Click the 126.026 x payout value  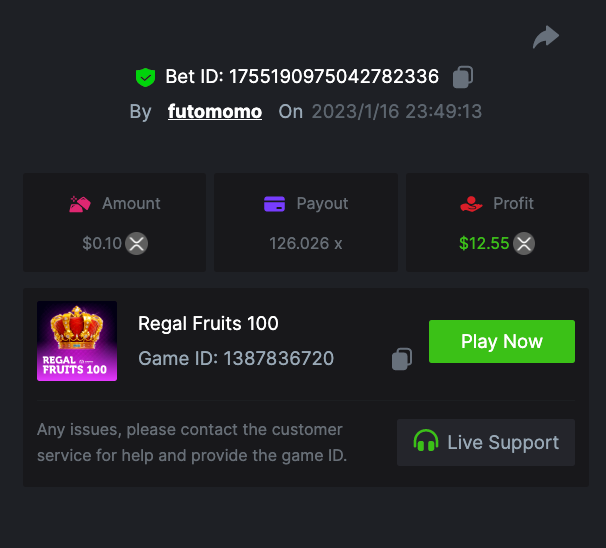click(x=306, y=243)
